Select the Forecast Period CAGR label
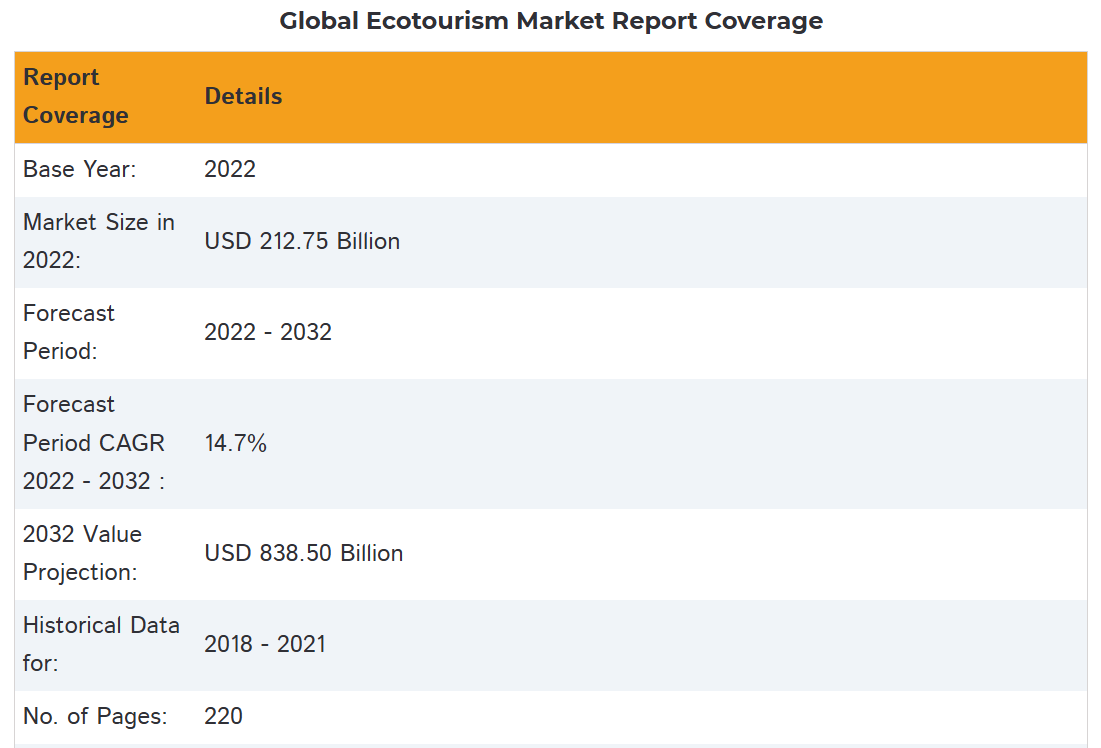The image size is (1101, 748). (x=94, y=443)
